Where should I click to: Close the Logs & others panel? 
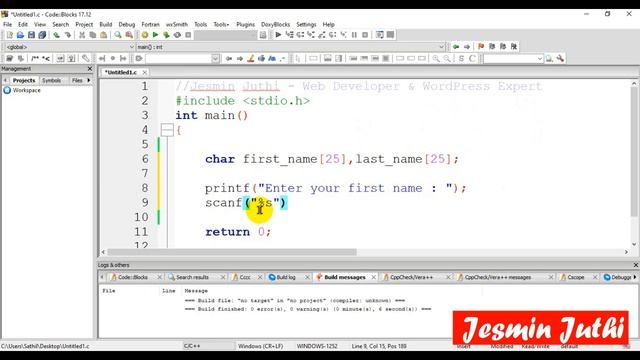pyautogui.click(x=636, y=265)
